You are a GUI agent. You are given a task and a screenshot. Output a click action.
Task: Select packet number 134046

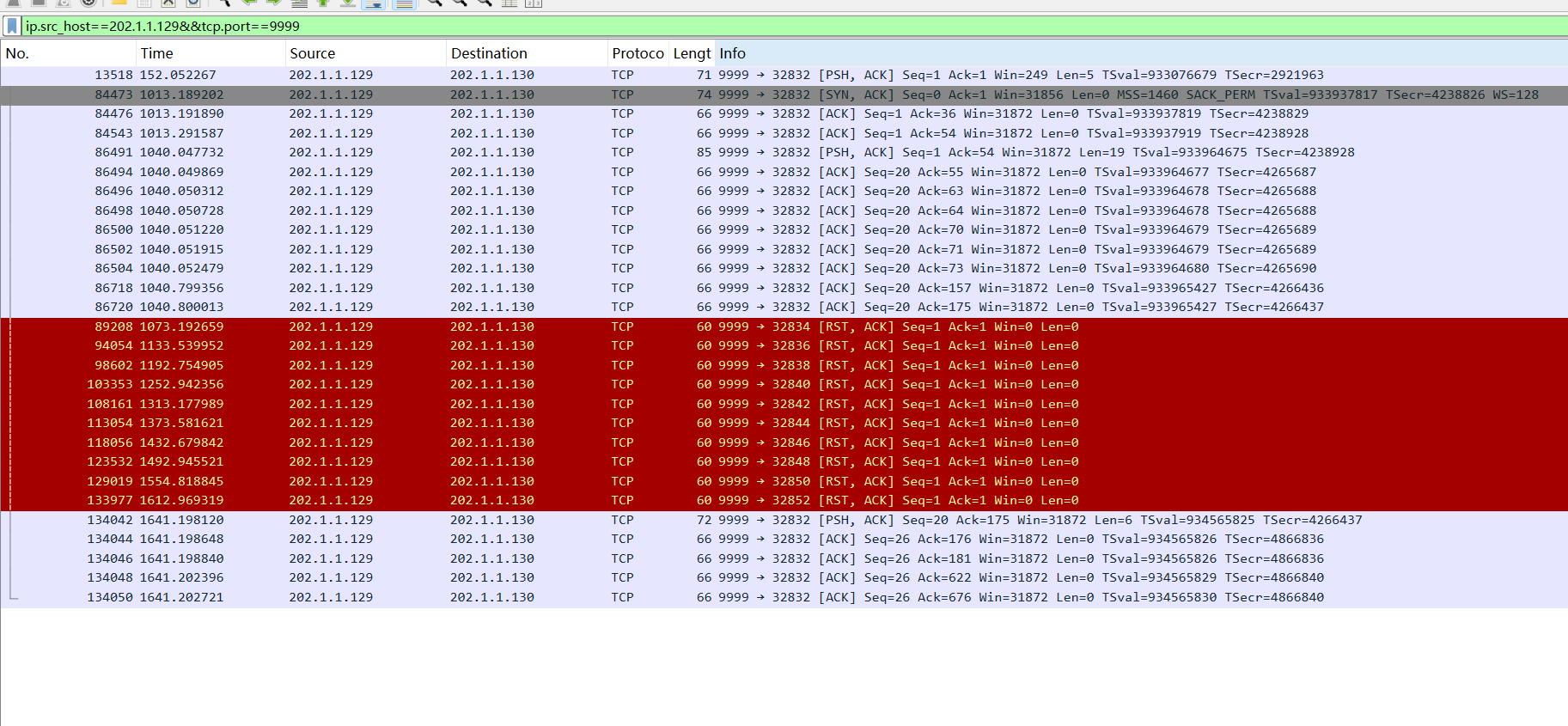[x=784, y=558]
